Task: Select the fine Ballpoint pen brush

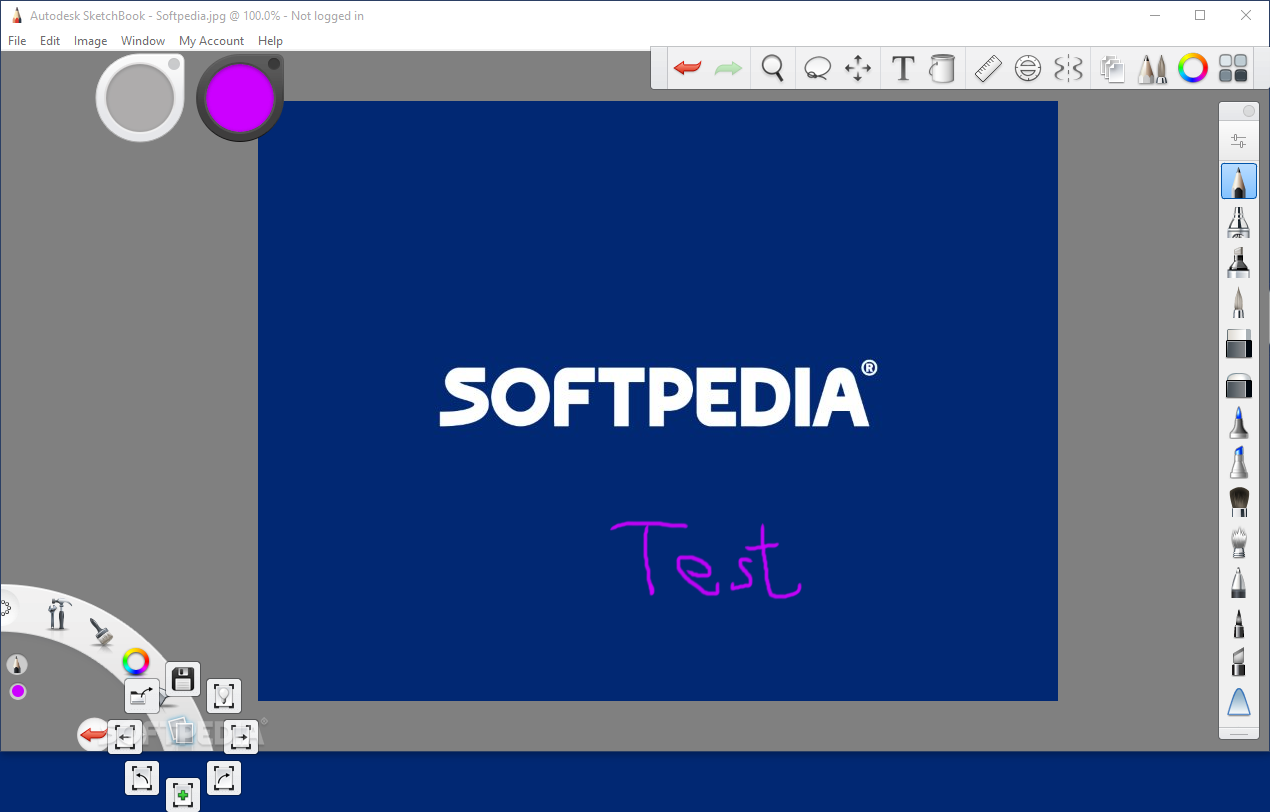Action: [x=1239, y=302]
